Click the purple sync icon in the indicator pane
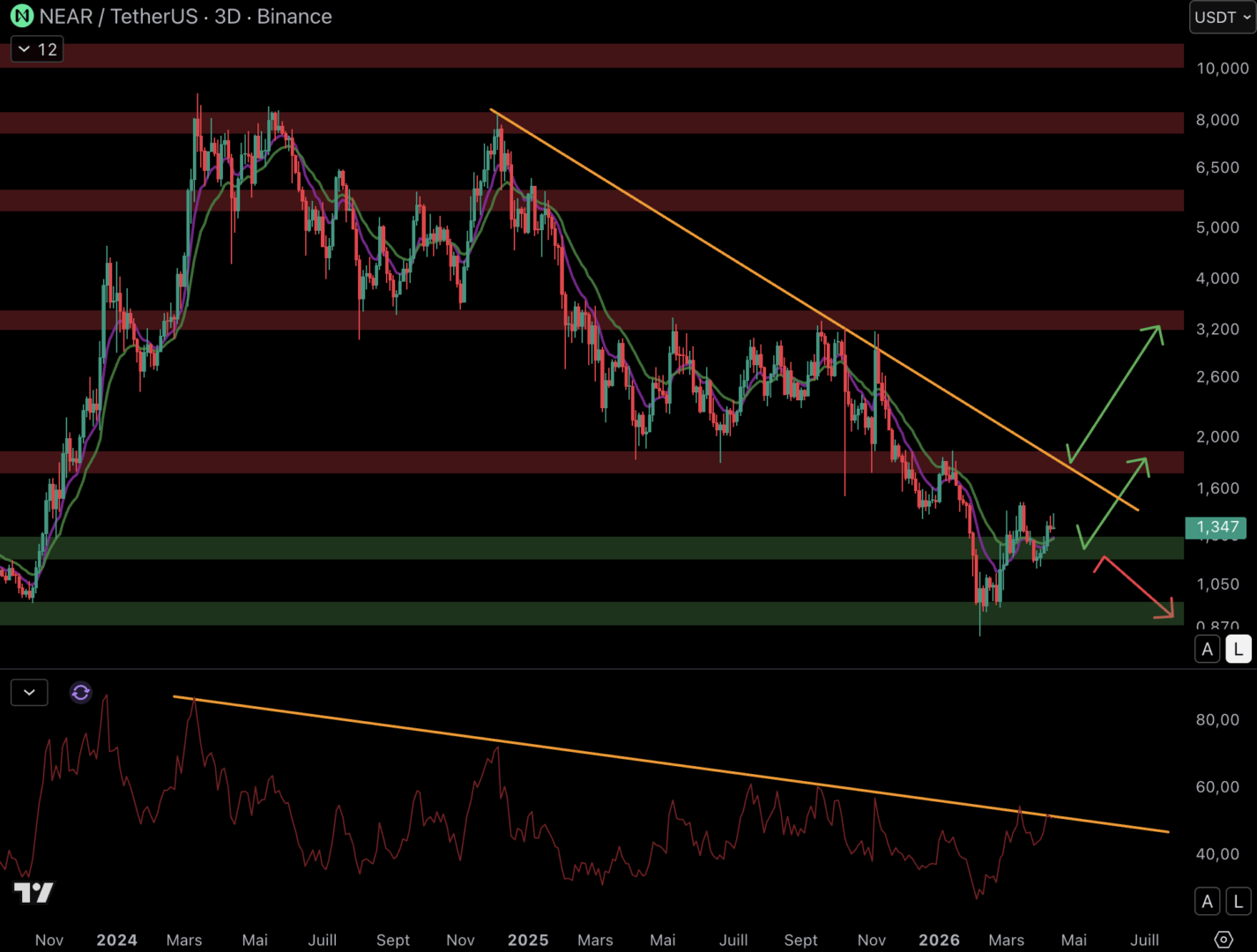This screenshot has height=952, width=1257. pos(80,693)
